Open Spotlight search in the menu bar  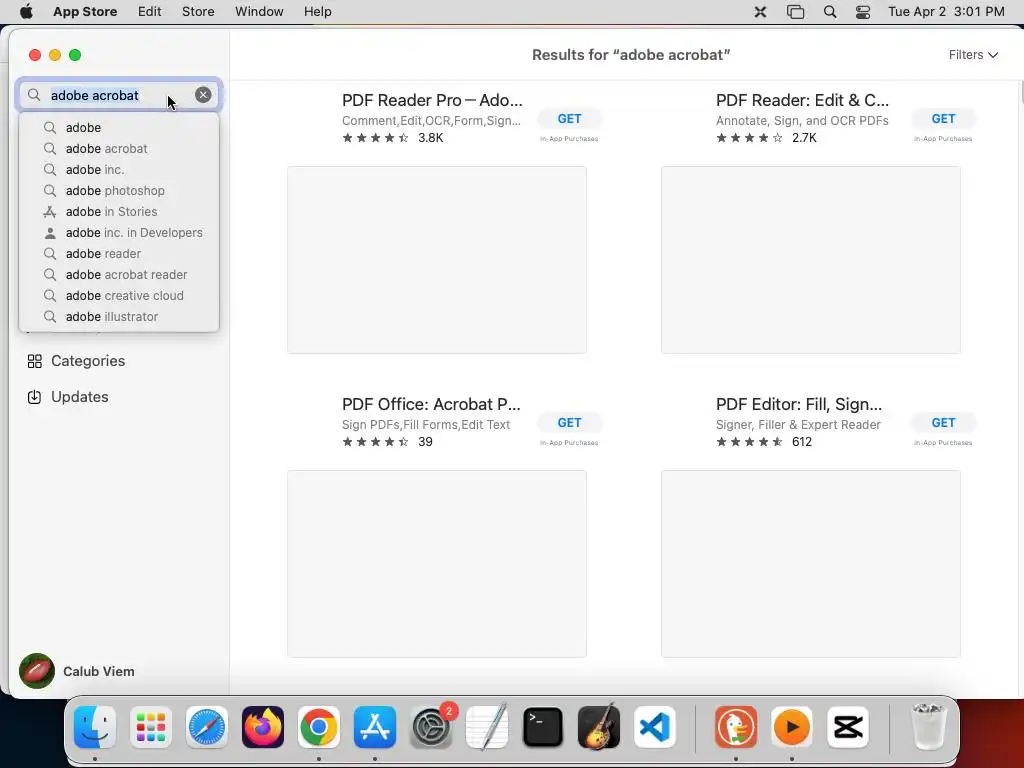click(829, 12)
